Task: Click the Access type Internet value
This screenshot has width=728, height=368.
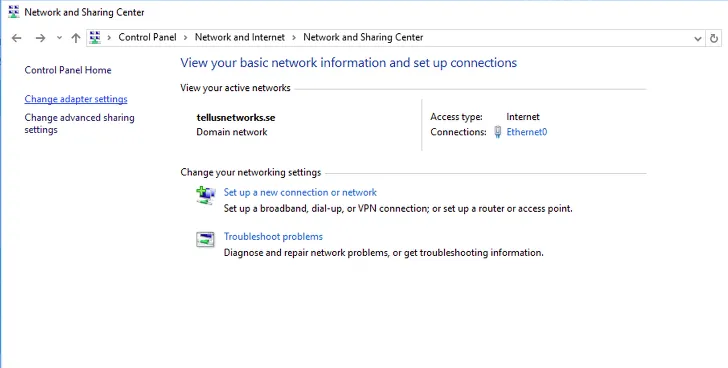Action: pyautogui.click(x=523, y=117)
